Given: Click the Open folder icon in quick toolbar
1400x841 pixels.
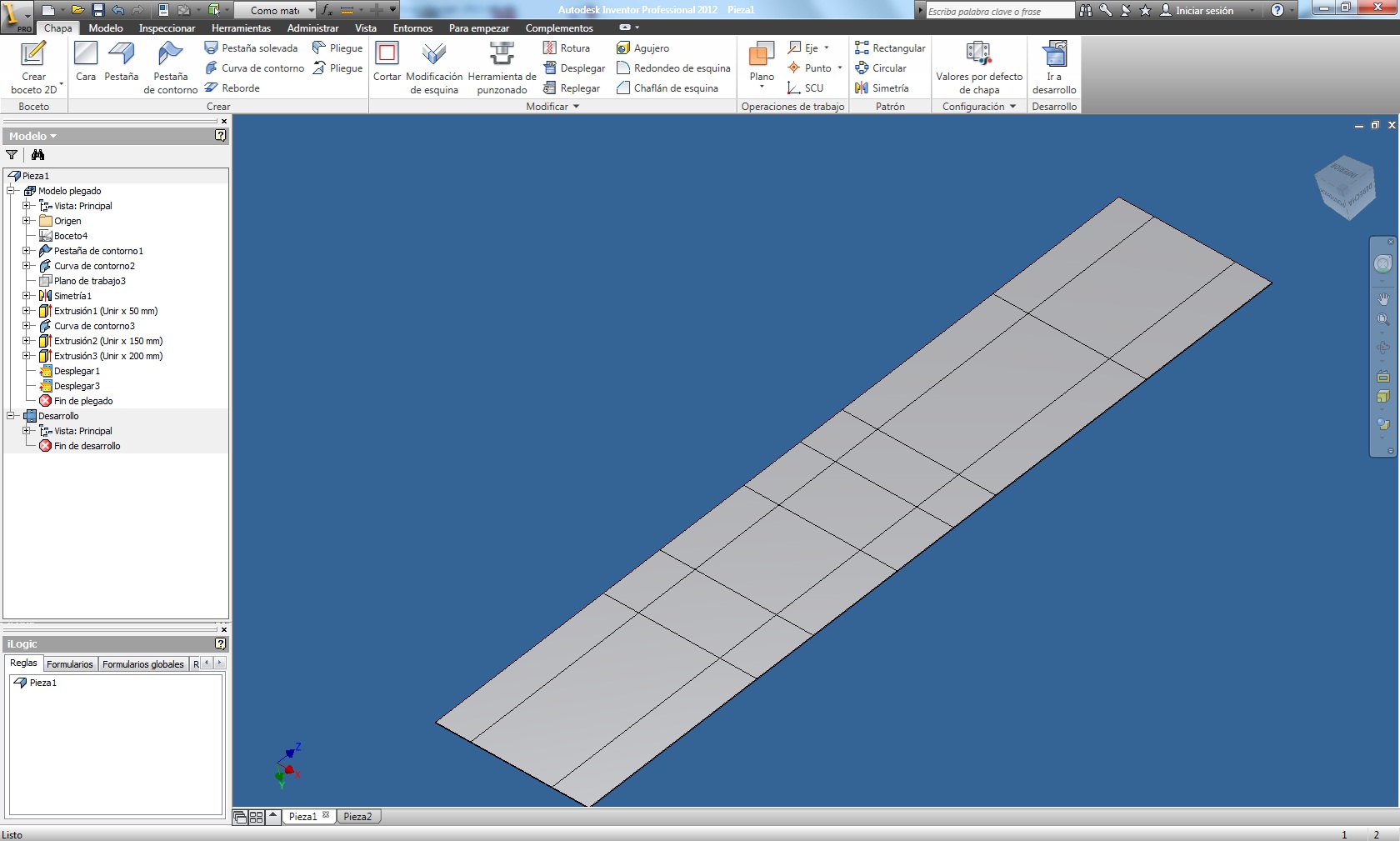Looking at the screenshot, I should point(77,10).
